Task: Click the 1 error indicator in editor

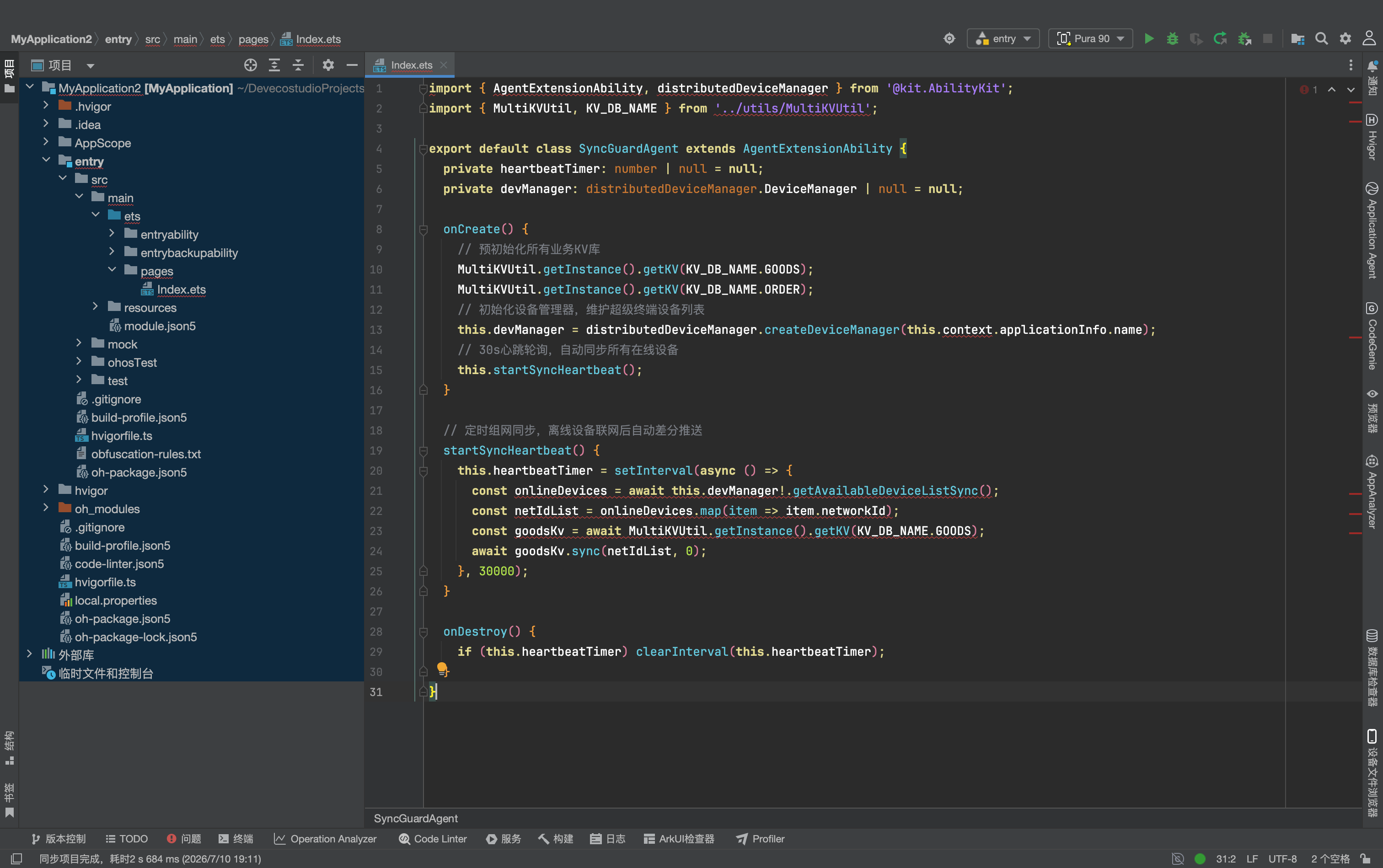Action: tap(1309, 90)
